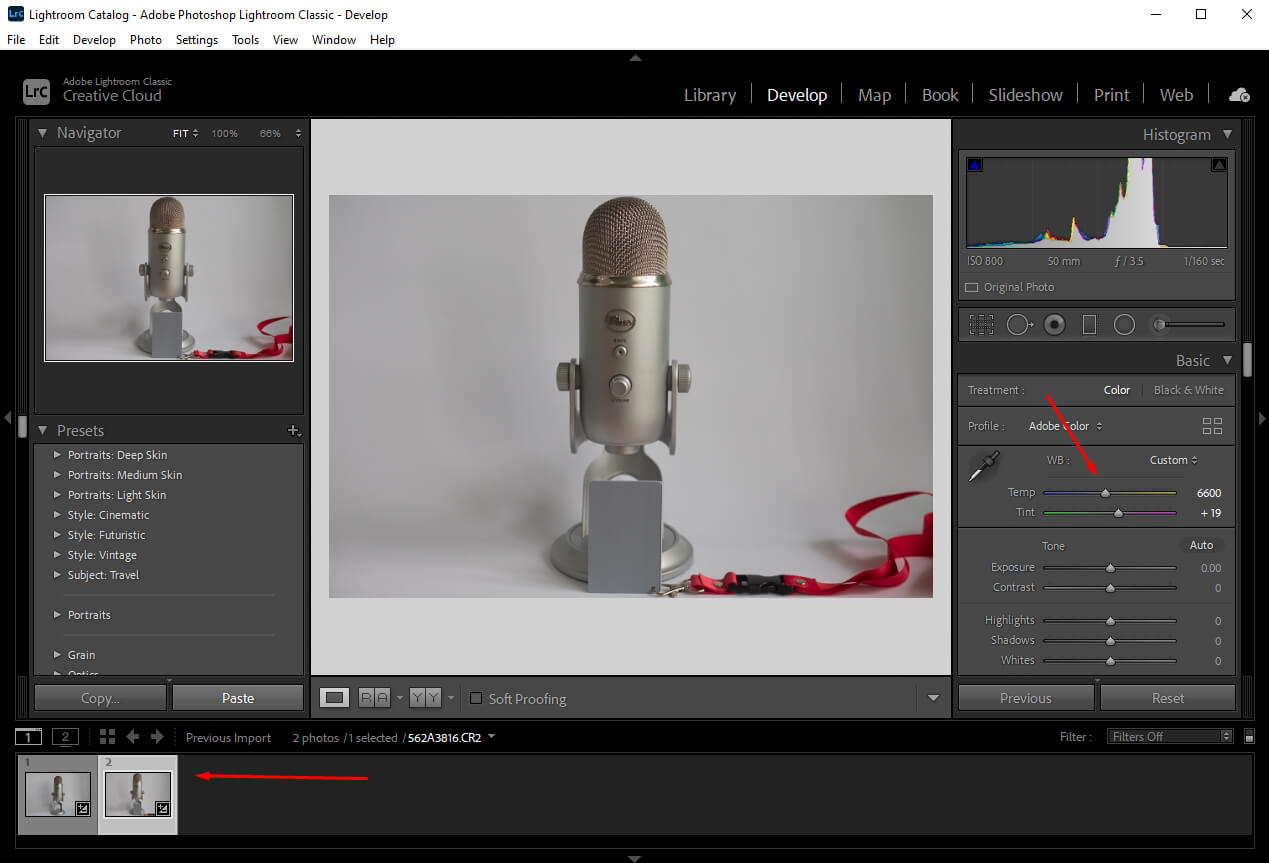Click the Loupe view button in toolbar
The height and width of the screenshot is (863, 1269).
[335, 698]
